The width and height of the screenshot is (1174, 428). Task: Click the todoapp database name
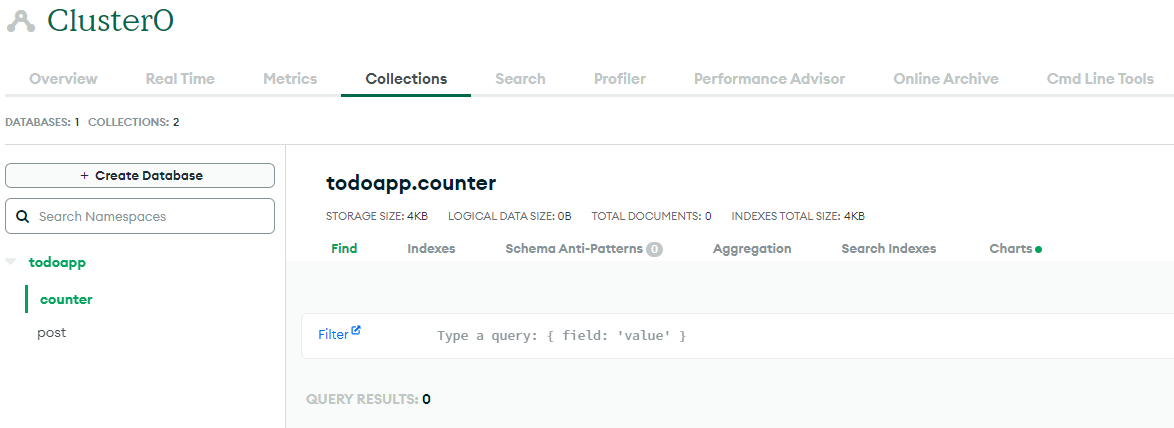click(x=57, y=263)
